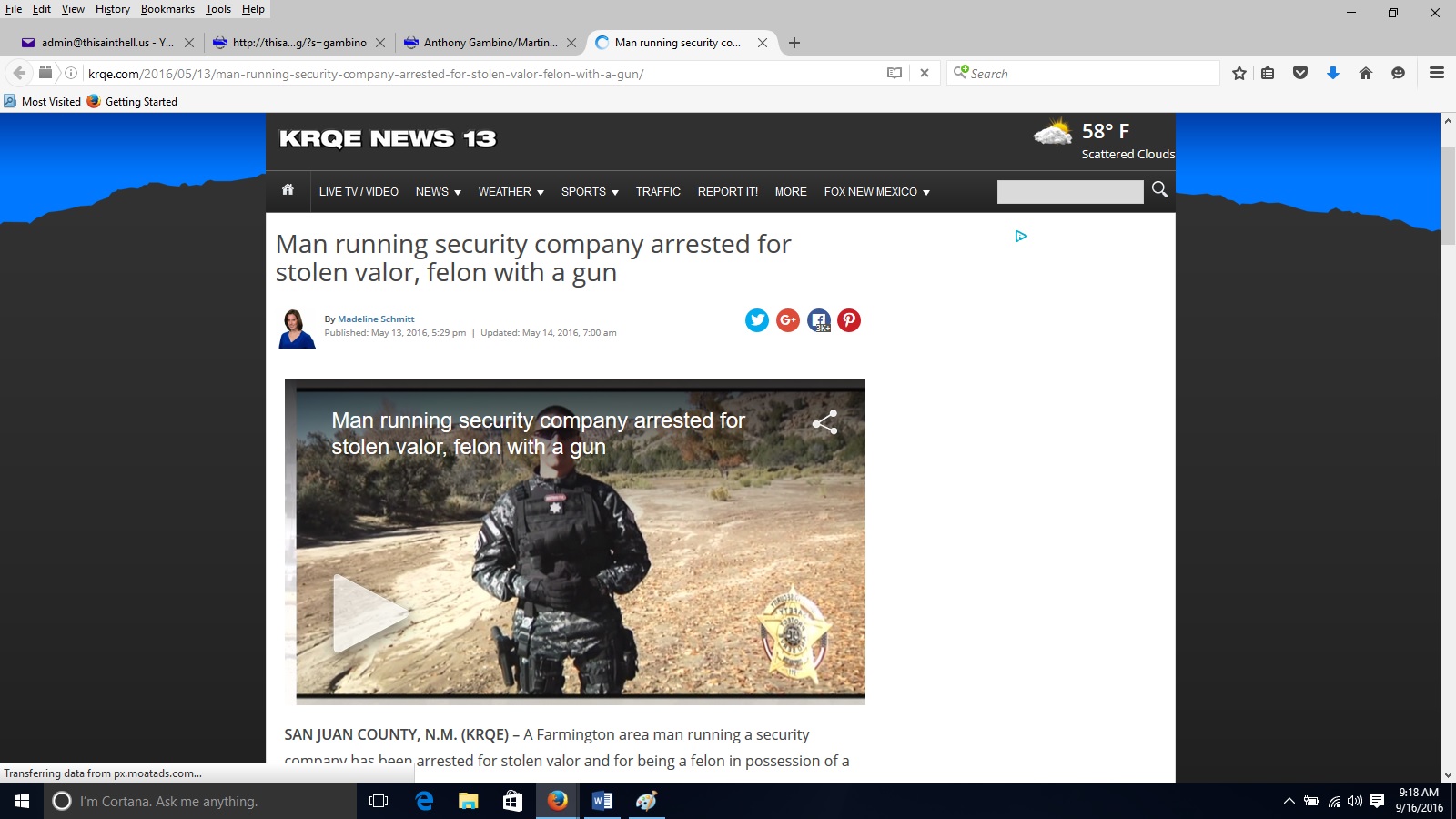Open Microsoft Word from taskbar
This screenshot has height=819, width=1456.
click(x=602, y=801)
